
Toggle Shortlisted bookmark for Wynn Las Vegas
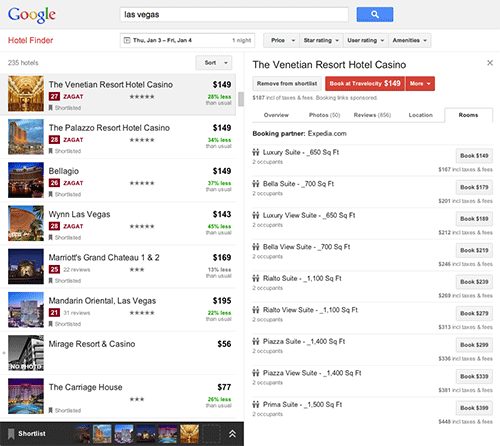click(x=51, y=237)
